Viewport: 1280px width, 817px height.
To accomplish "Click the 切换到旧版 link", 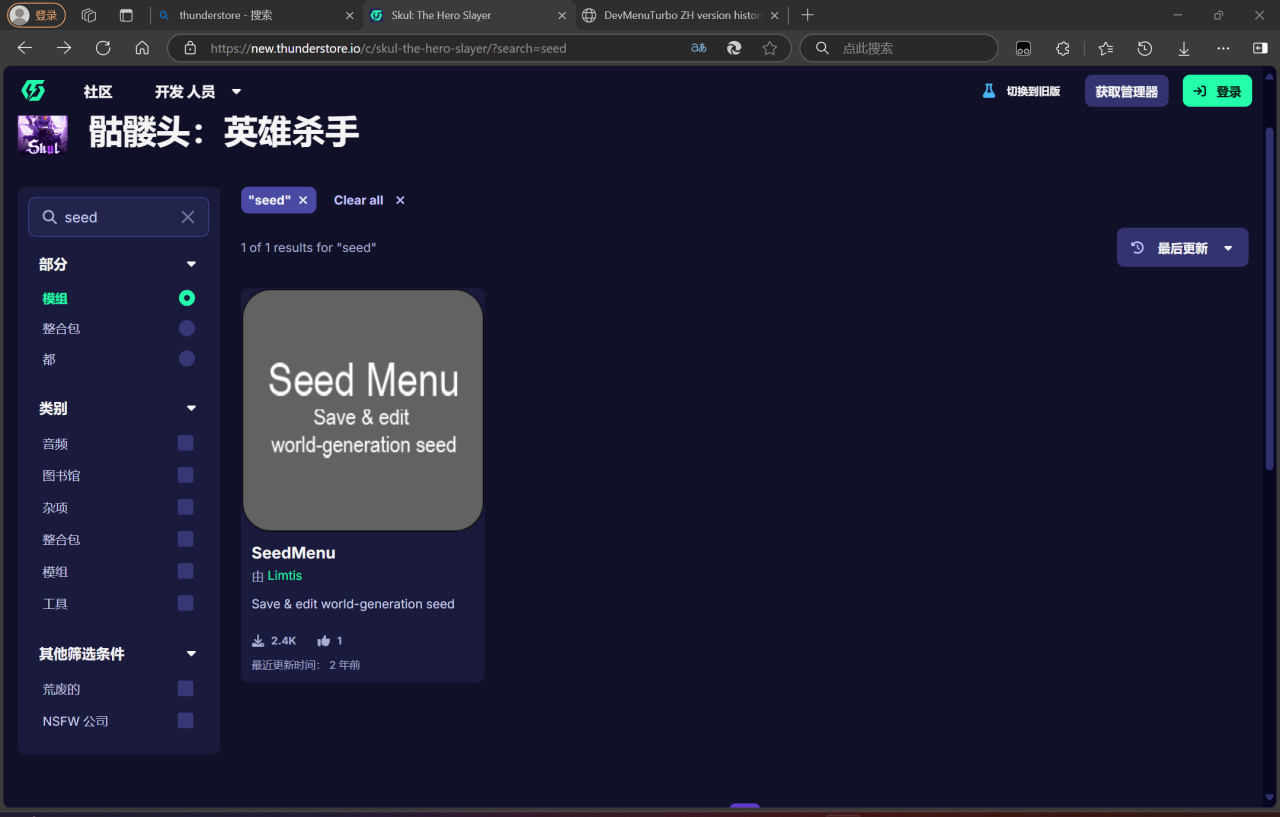I will pyautogui.click(x=1021, y=91).
